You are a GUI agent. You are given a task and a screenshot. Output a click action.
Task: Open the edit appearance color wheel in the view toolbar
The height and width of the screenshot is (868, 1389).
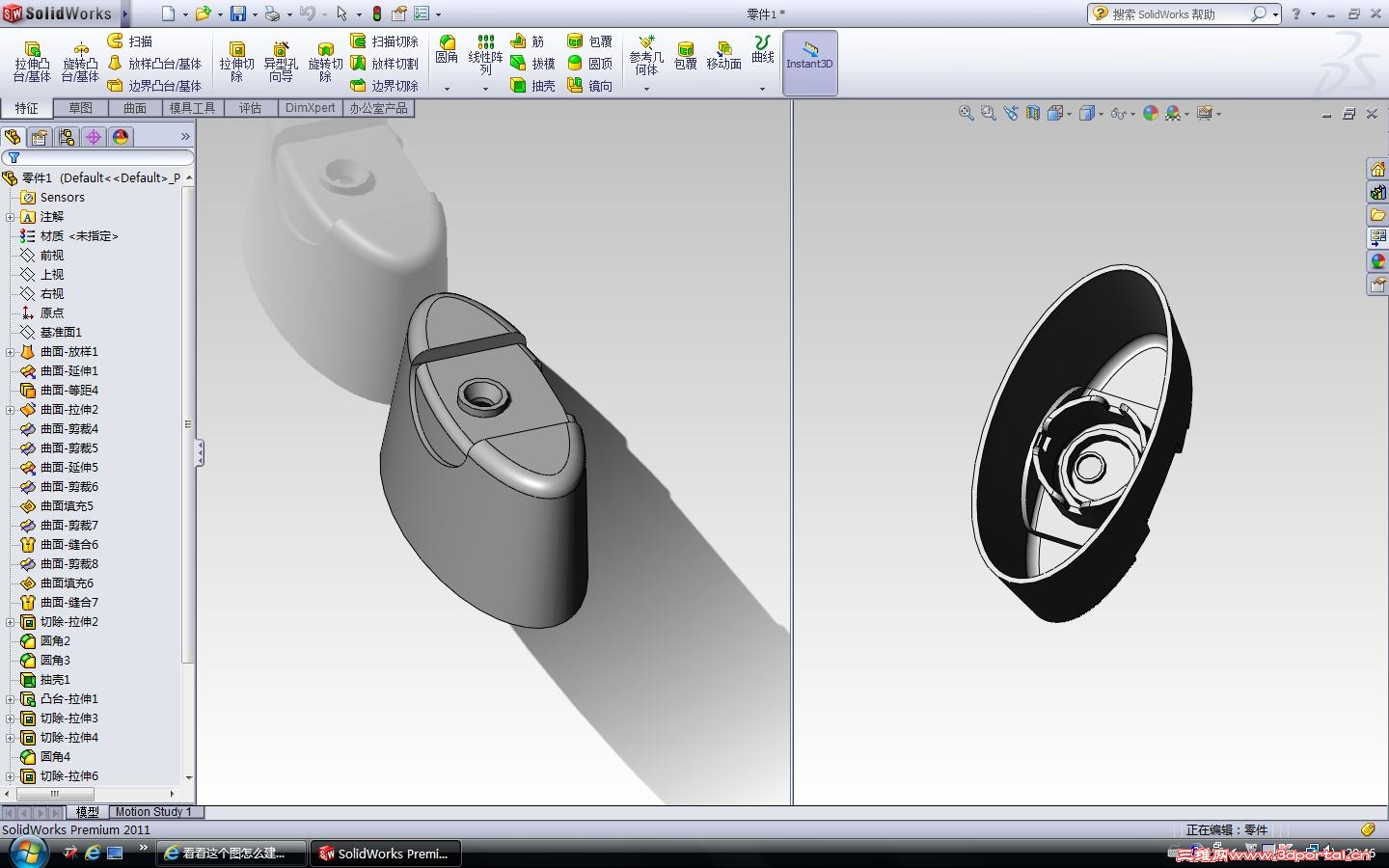point(1151,113)
